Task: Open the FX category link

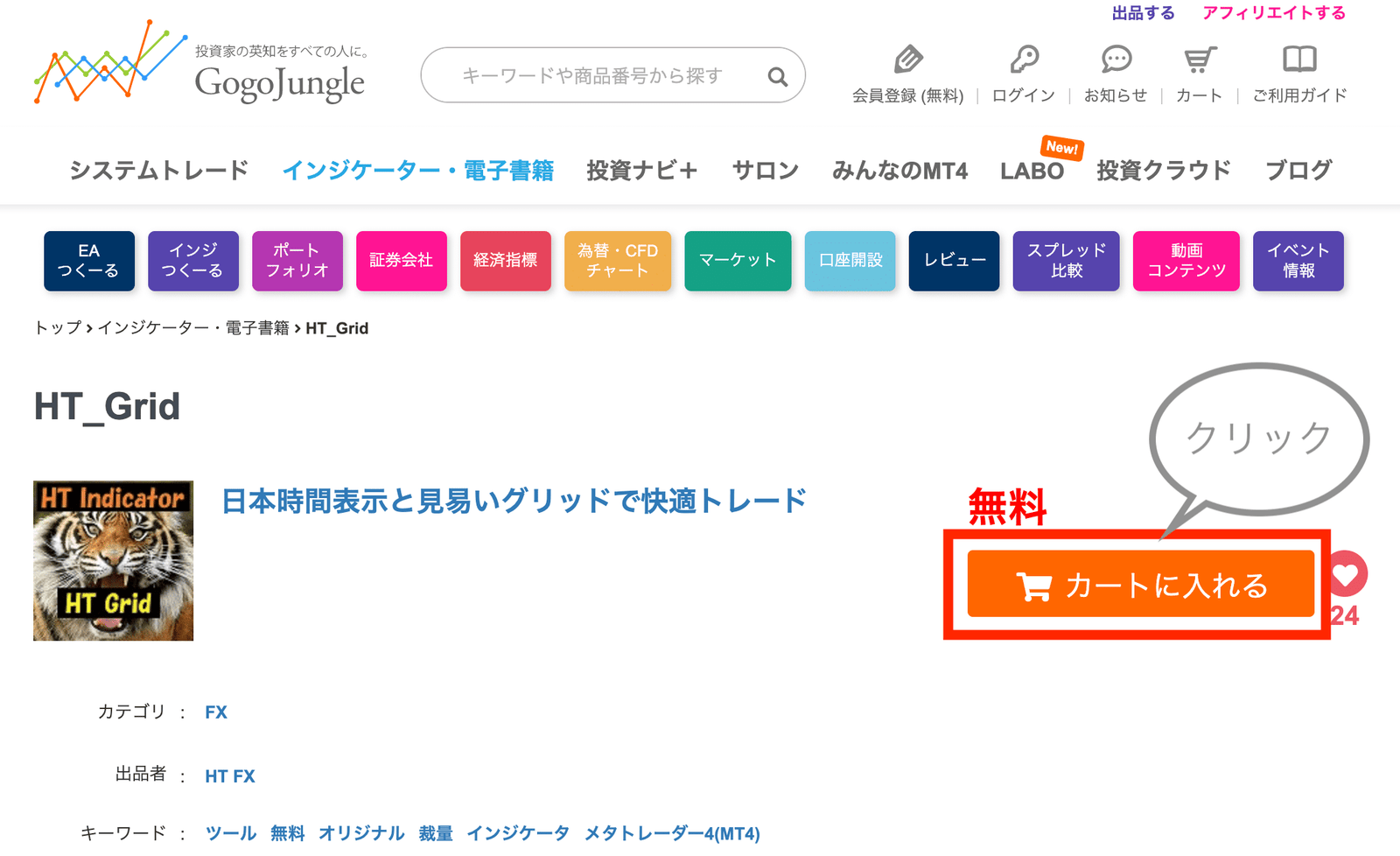Action: tap(216, 712)
